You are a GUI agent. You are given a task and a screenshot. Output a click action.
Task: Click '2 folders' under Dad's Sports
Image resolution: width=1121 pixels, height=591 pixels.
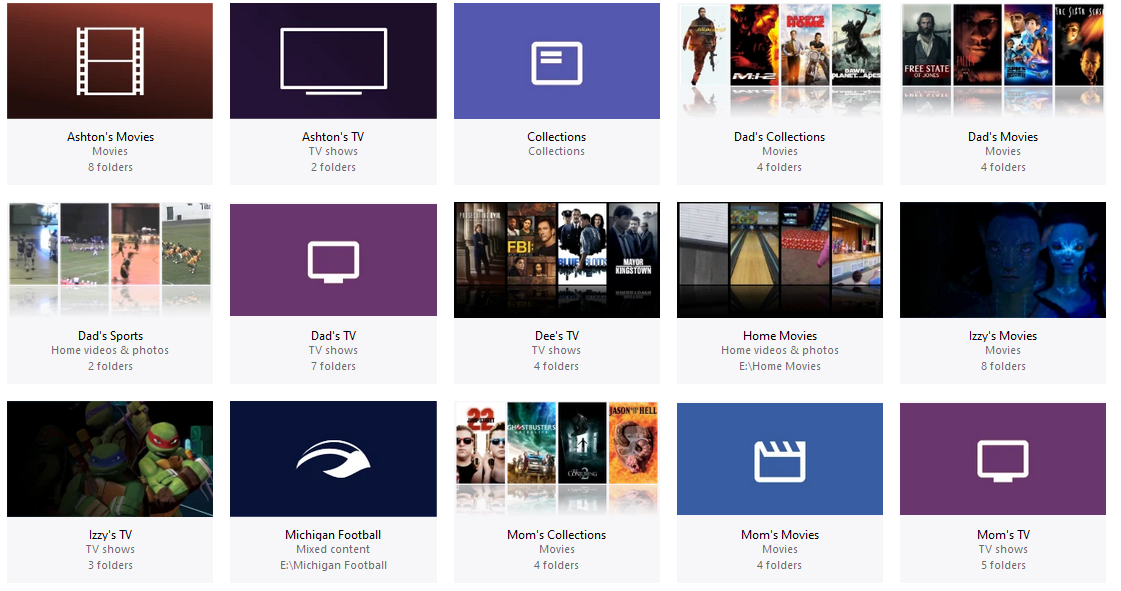pos(110,366)
